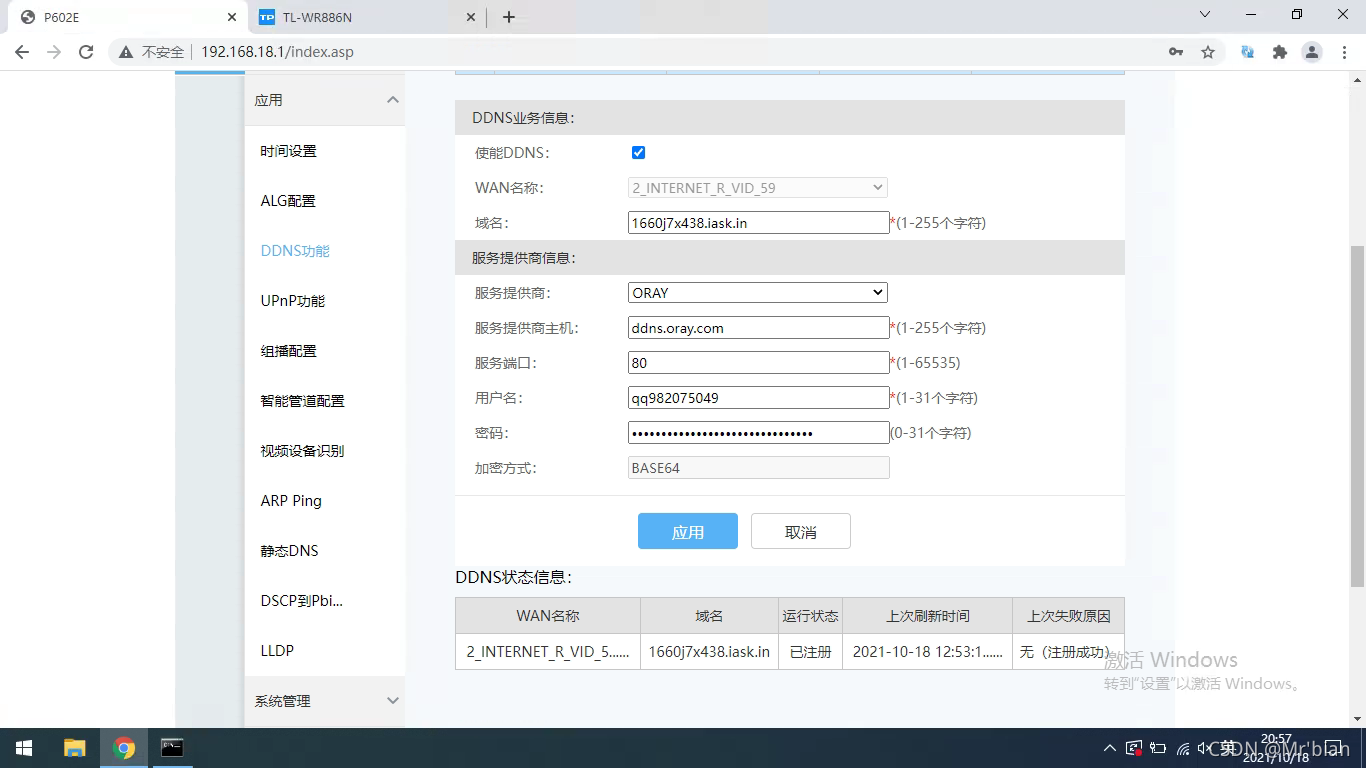The image size is (1366, 768).
Task: Click the 无（注册成功）failure reason cell
Action: click(1068, 651)
